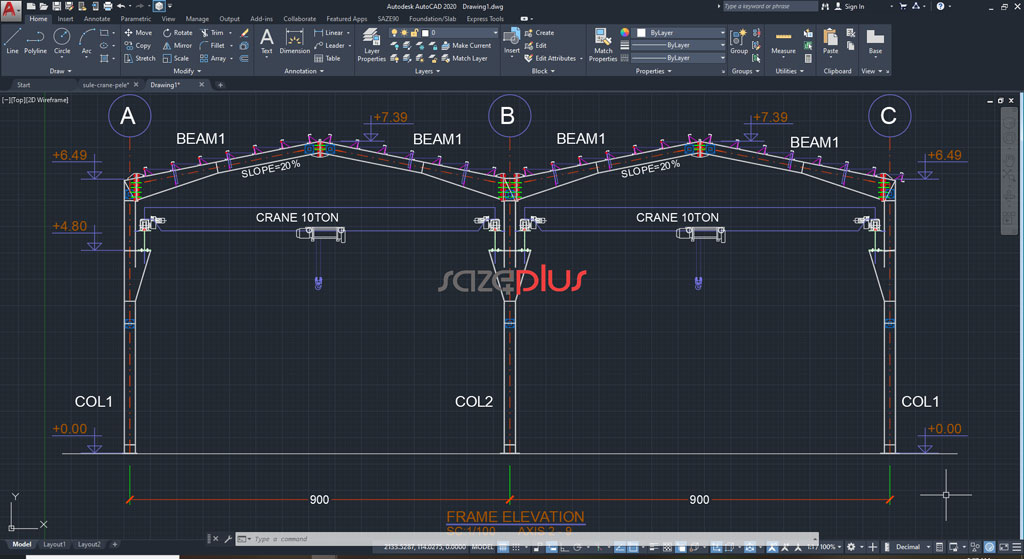
Task: Activate the Trim command
Action: point(212,33)
